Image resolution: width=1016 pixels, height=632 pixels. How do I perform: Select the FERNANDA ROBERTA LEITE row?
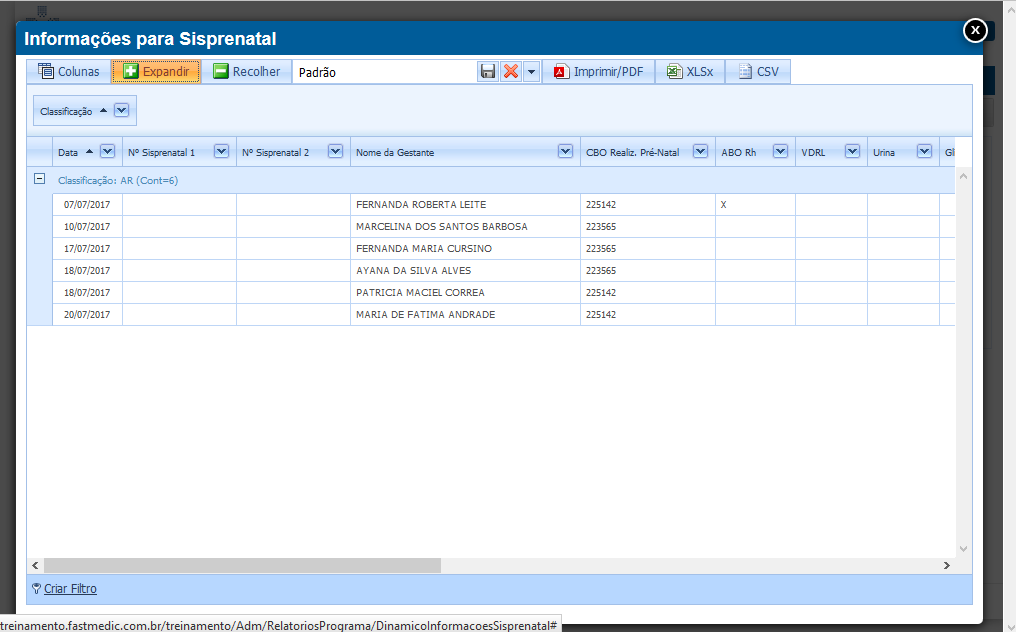click(x=503, y=204)
